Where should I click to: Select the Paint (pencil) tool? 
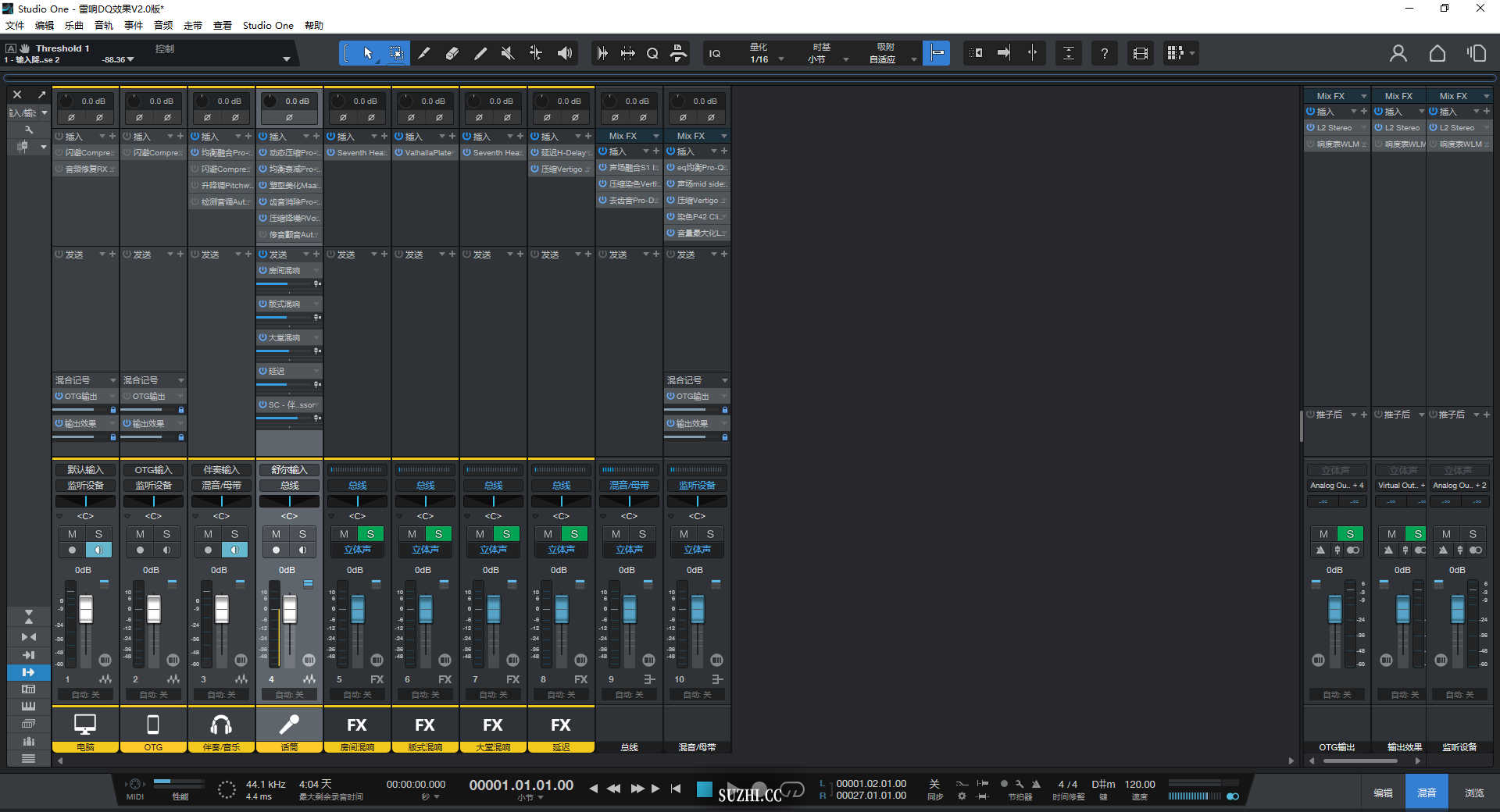tap(480, 53)
